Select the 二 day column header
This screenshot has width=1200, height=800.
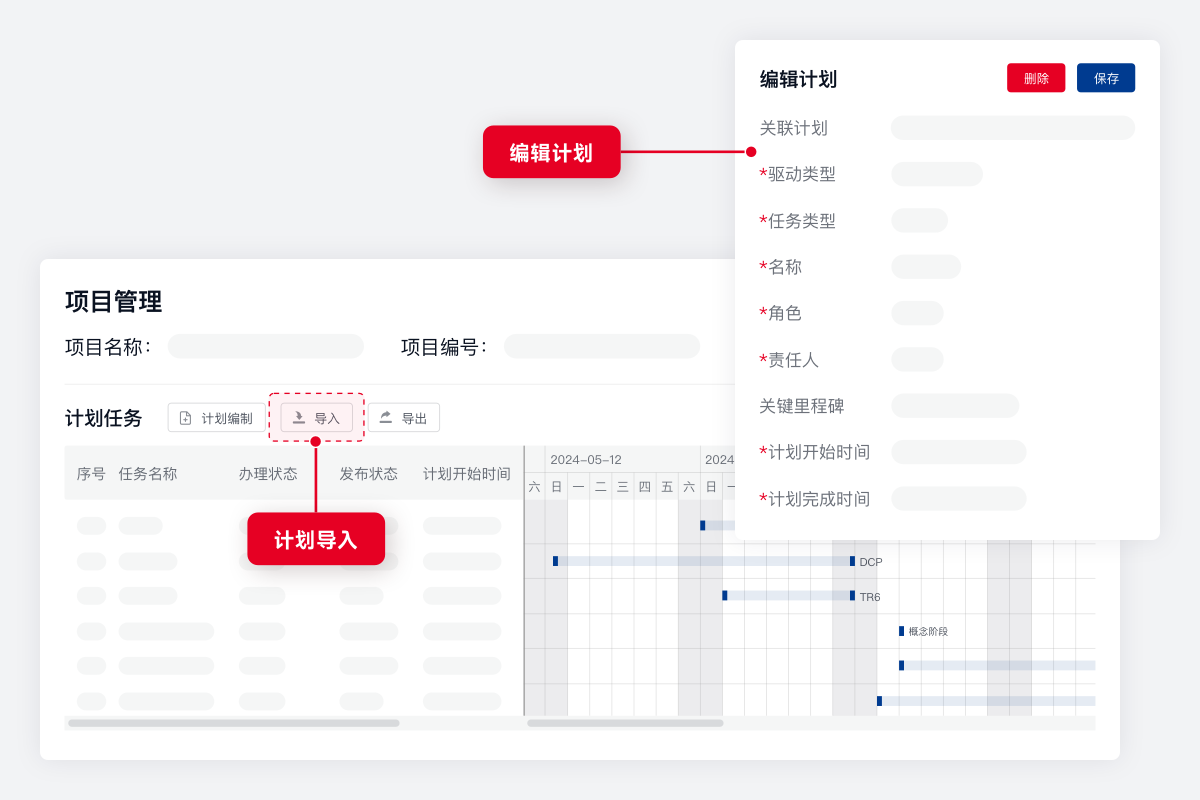click(600, 487)
